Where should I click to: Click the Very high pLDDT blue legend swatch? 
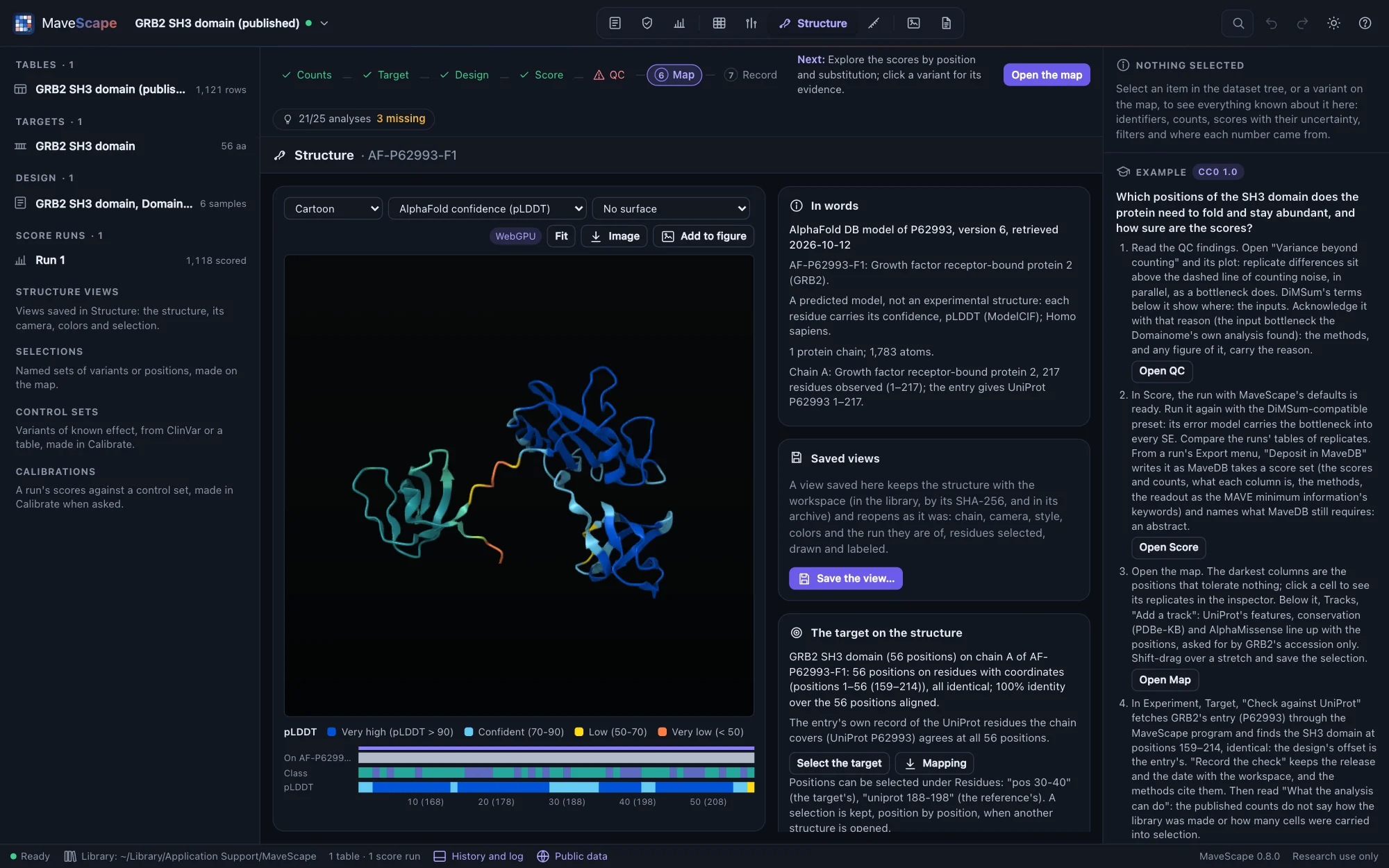point(332,732)
